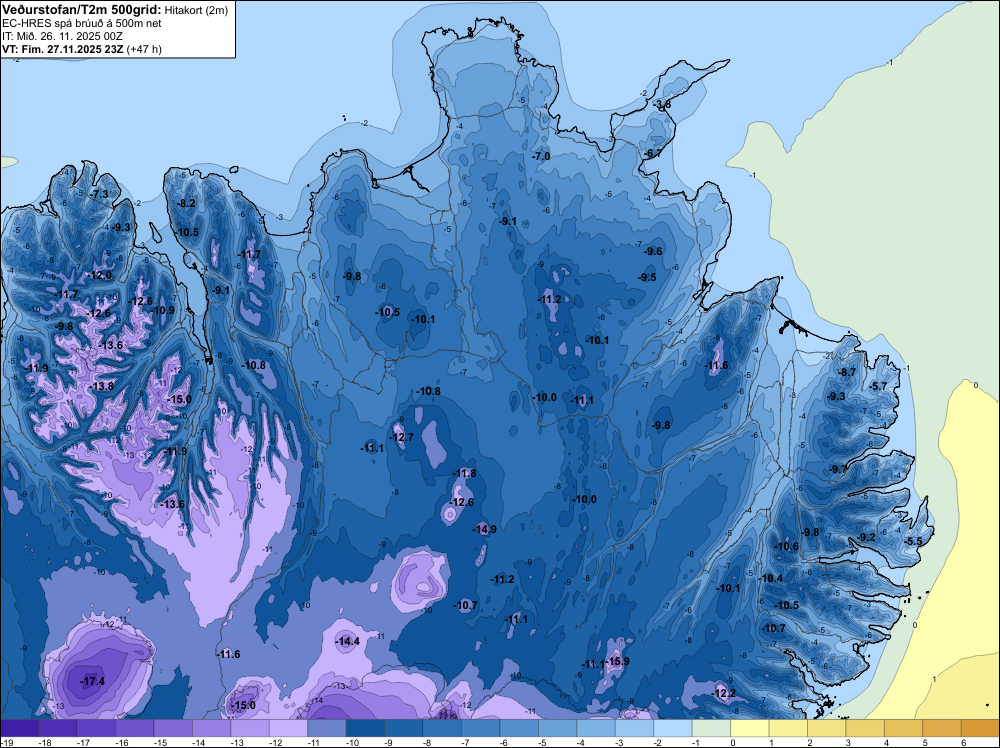
Task: Select the -12.0 temperature label
Action: coord(100,275)
